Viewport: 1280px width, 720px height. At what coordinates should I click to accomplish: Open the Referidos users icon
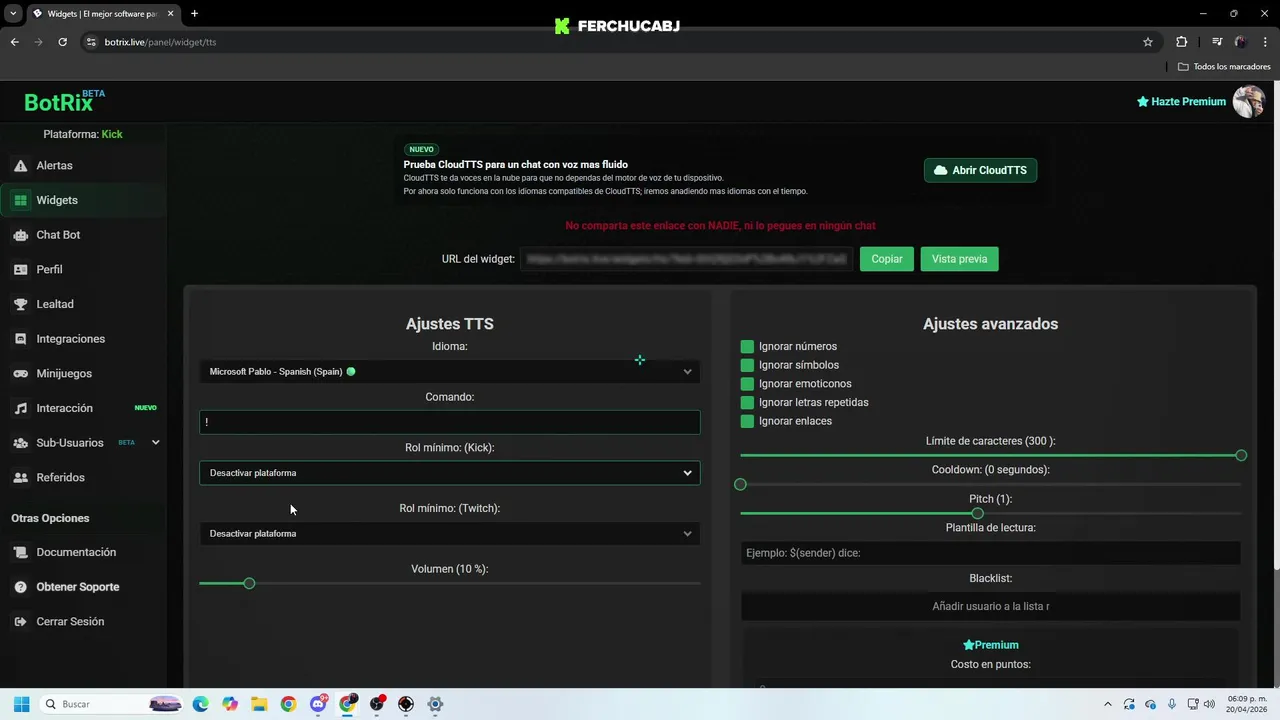pyautogui.click(x=20, y=477)
